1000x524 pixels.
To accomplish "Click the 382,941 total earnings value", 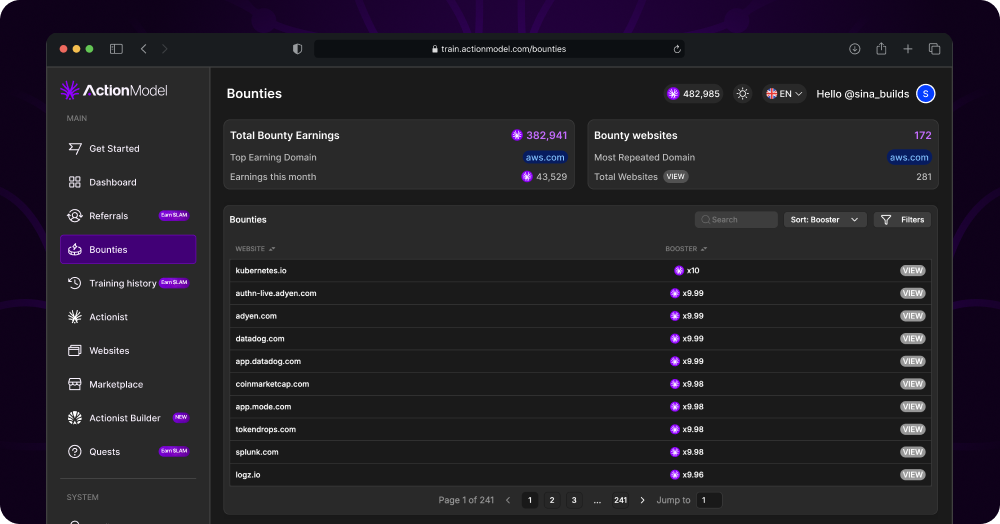I will pos(547,135).
